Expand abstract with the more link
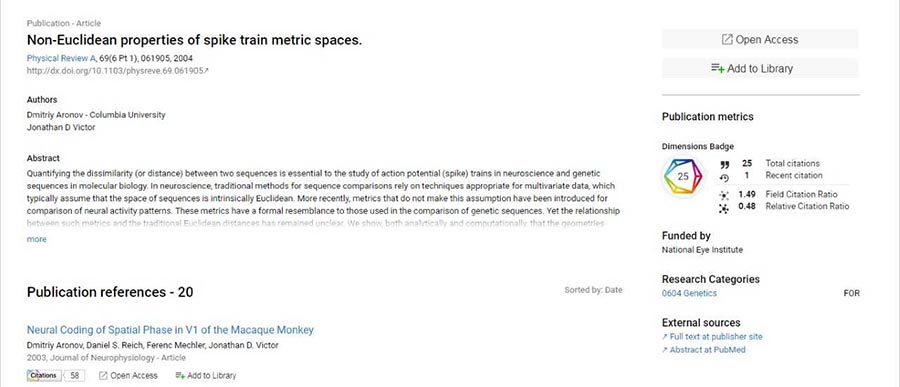This screenshot has height=387, width=900. [37, 239]
